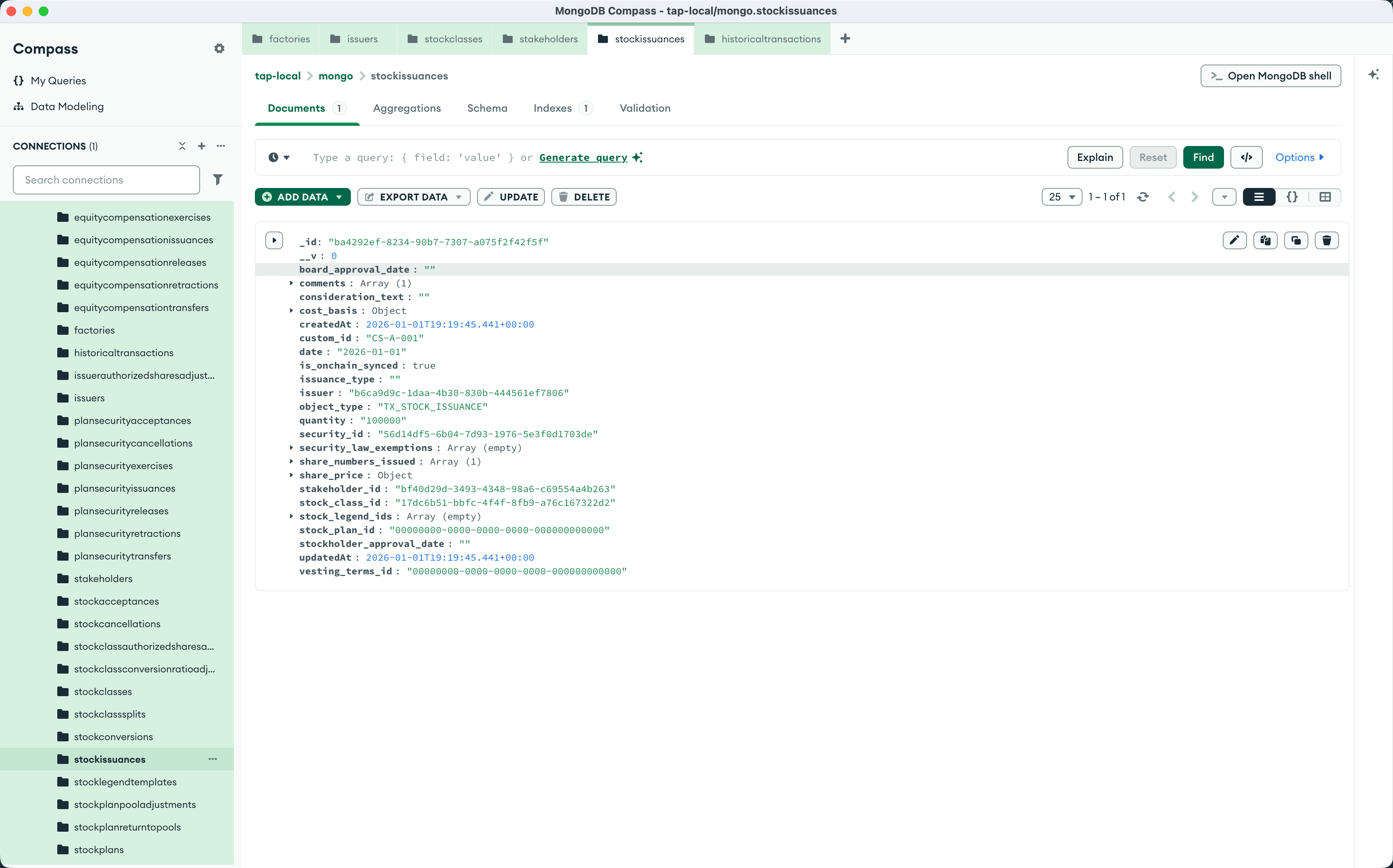Click the Search connections input field

pyautogui.click(x=106, y=179)
